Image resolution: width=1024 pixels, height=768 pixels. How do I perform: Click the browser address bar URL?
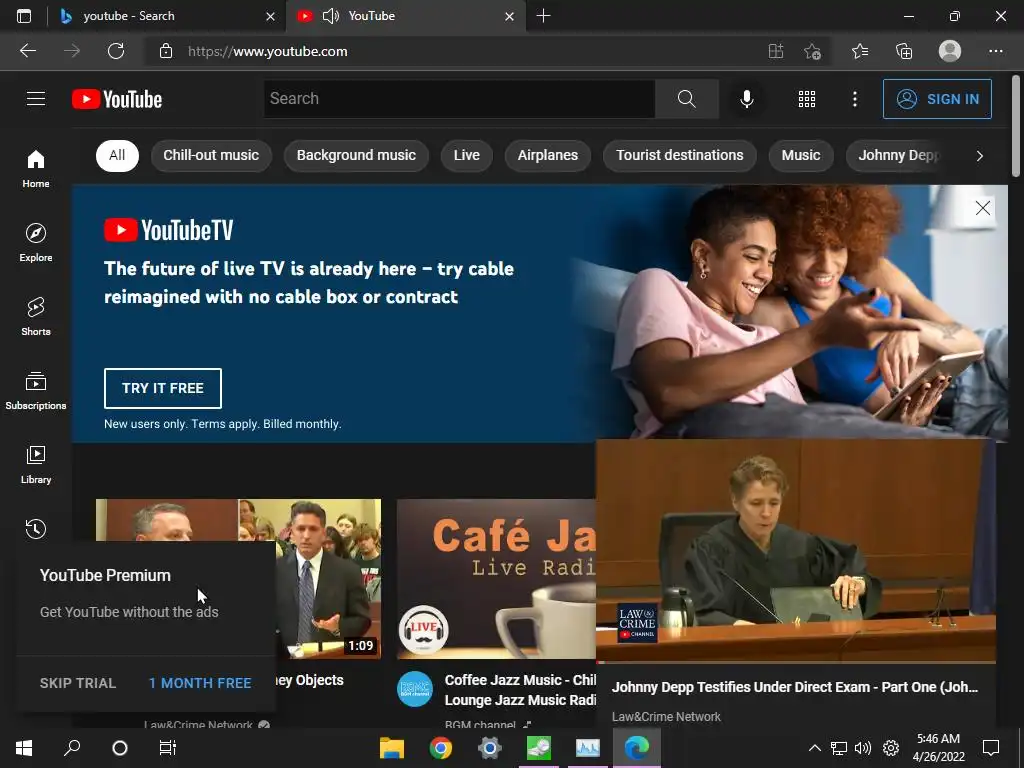pyautogui.click(x=268, y=51)
